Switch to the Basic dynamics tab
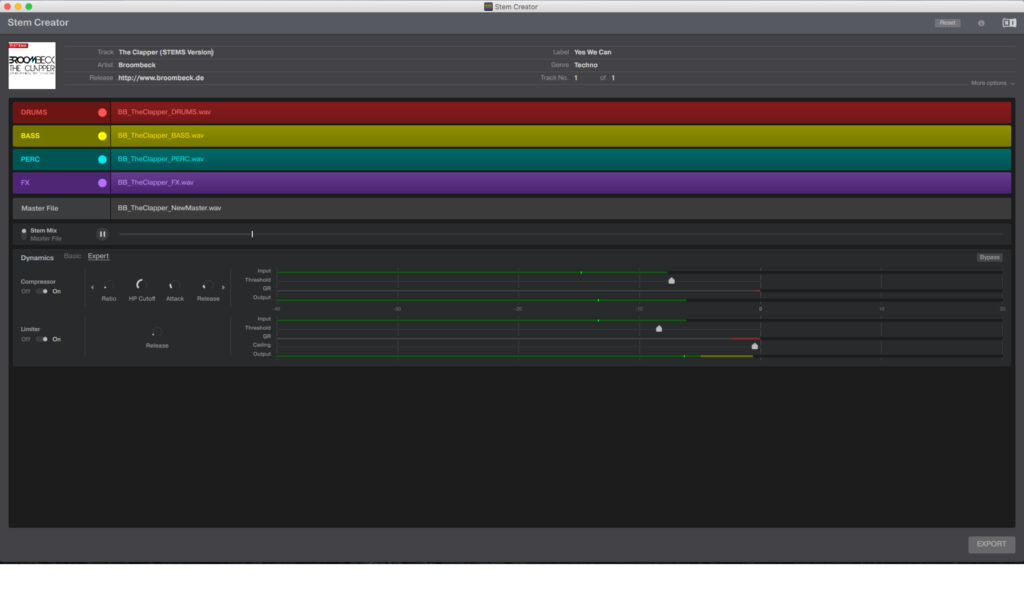The width and height of the screenshot is (1024, 602). coord(72,256)
